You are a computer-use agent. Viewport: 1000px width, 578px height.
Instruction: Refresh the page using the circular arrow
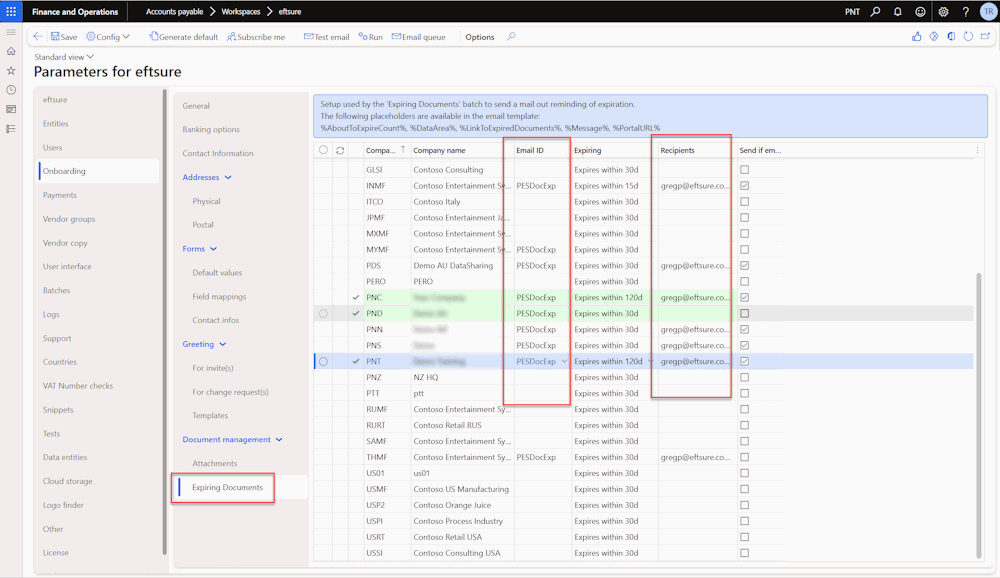tap(968, 36)
